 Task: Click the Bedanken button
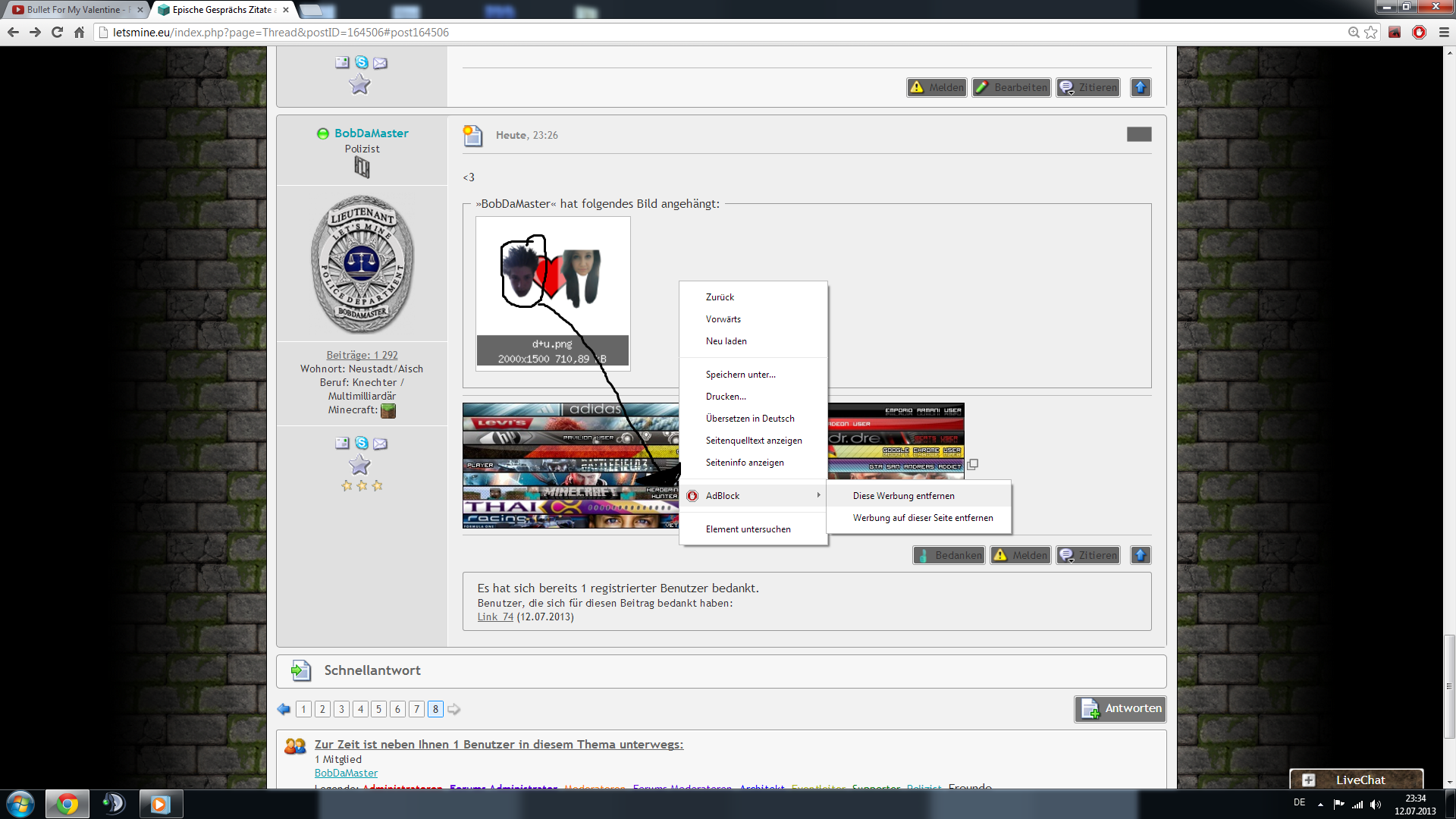(949, 555)
